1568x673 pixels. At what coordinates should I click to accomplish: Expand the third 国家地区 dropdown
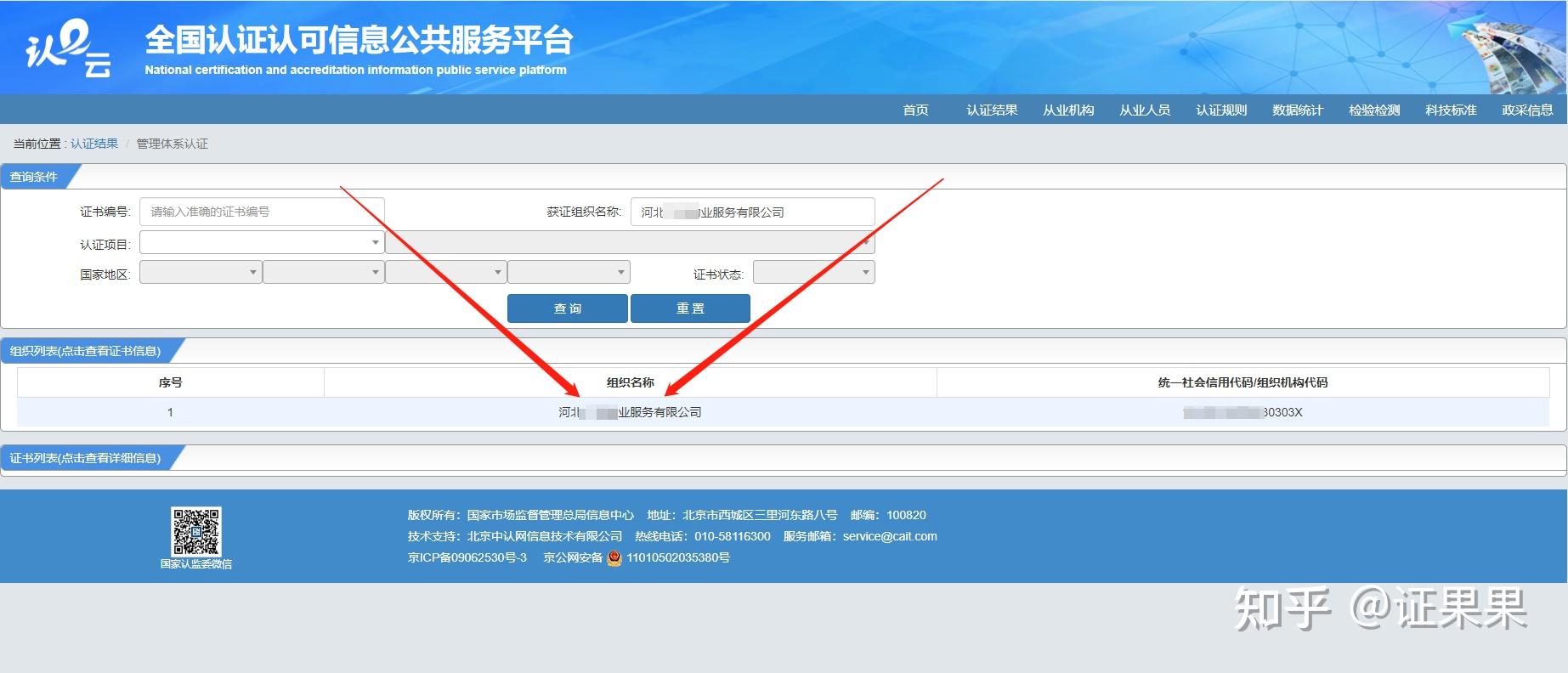445,272
